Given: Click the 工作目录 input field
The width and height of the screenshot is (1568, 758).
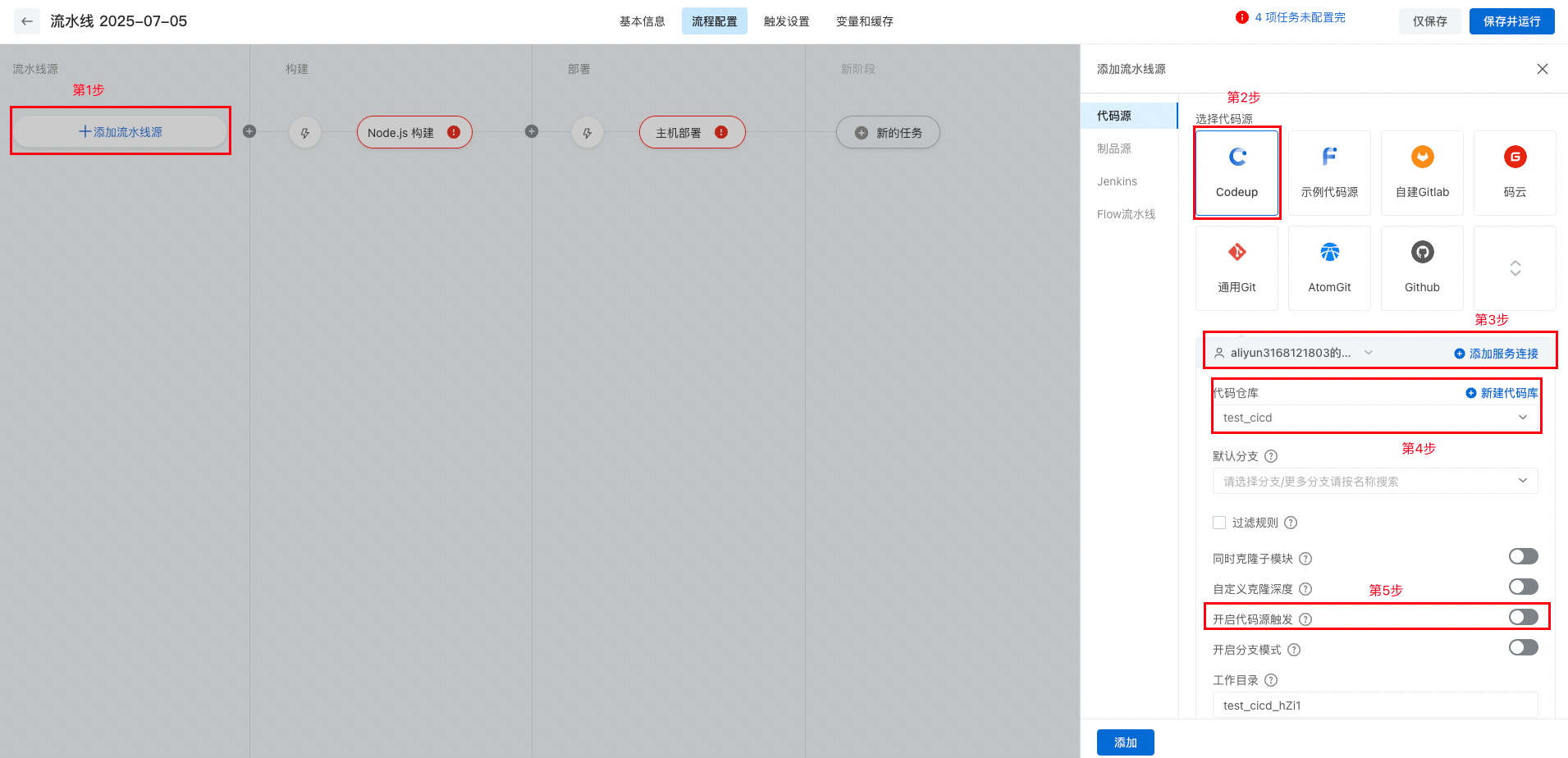Looking at the screenshot, I should tap(1374, 705).
